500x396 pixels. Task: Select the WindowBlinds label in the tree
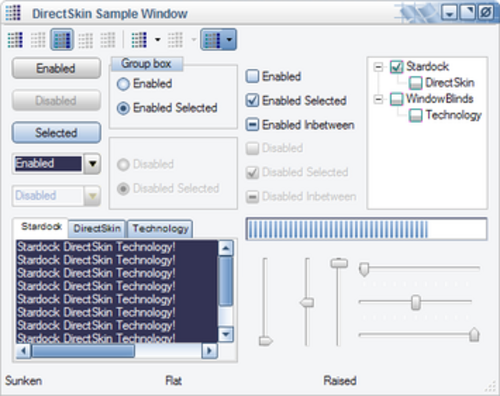439,99
